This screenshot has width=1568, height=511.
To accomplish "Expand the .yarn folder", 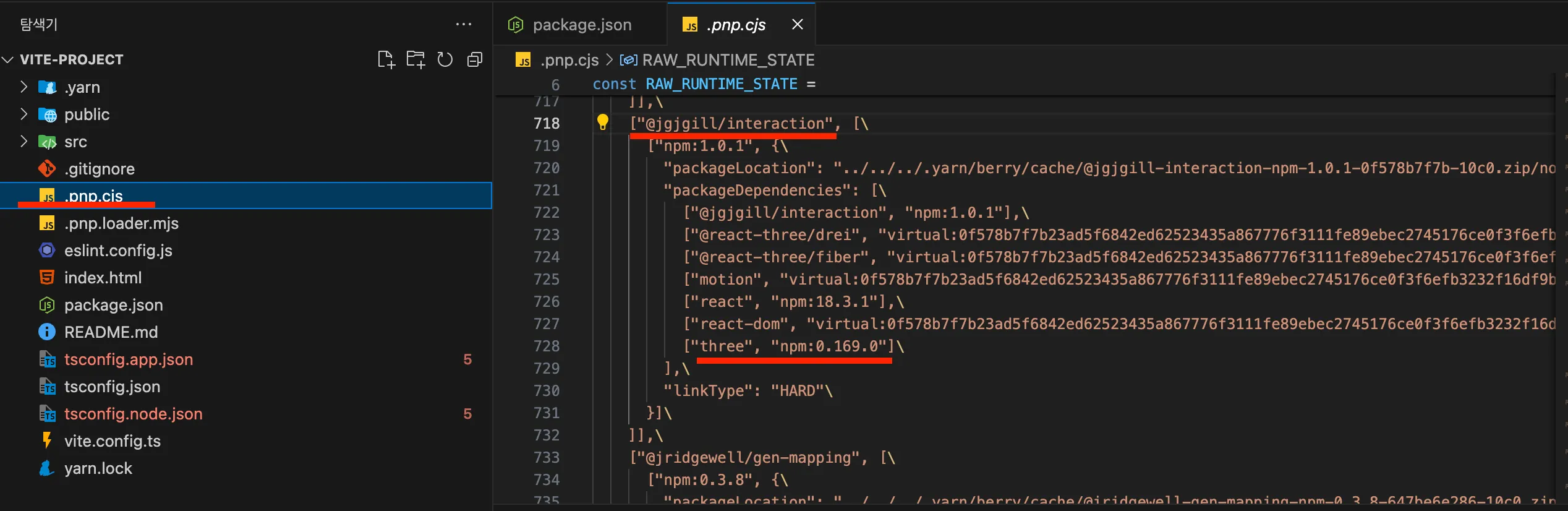I will tap(82, 87).
